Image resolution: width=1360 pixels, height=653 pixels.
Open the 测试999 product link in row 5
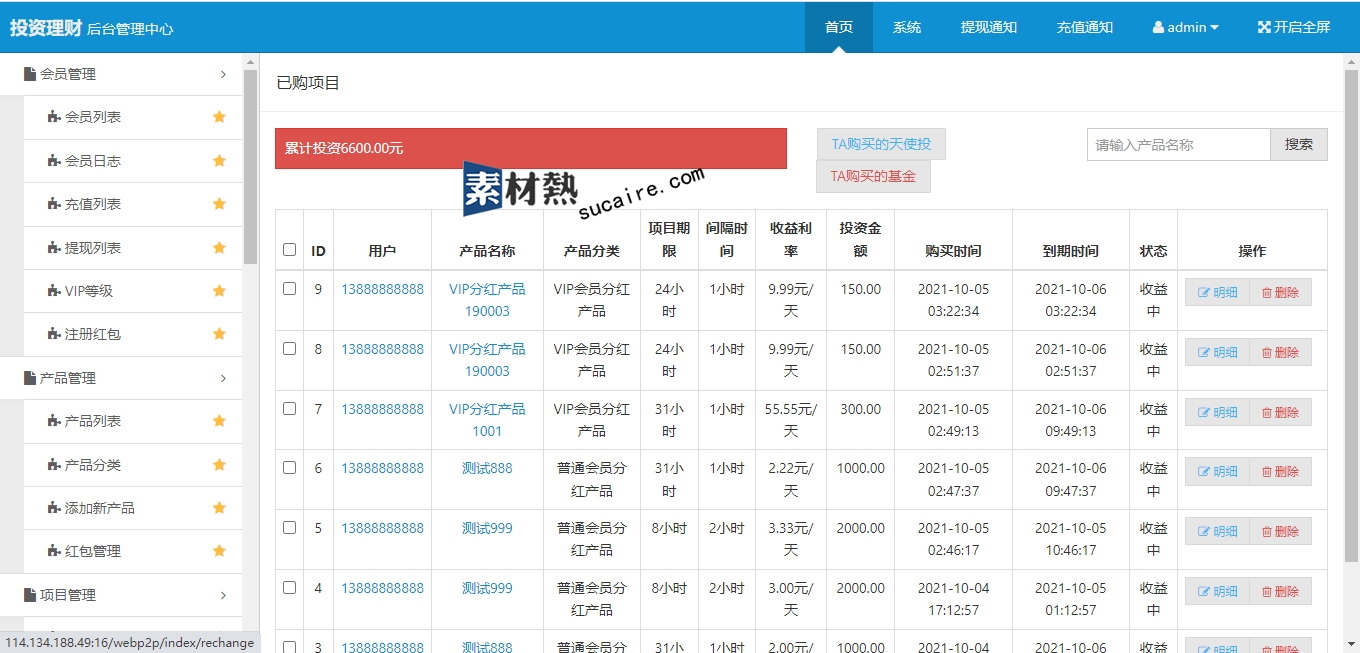487,528
